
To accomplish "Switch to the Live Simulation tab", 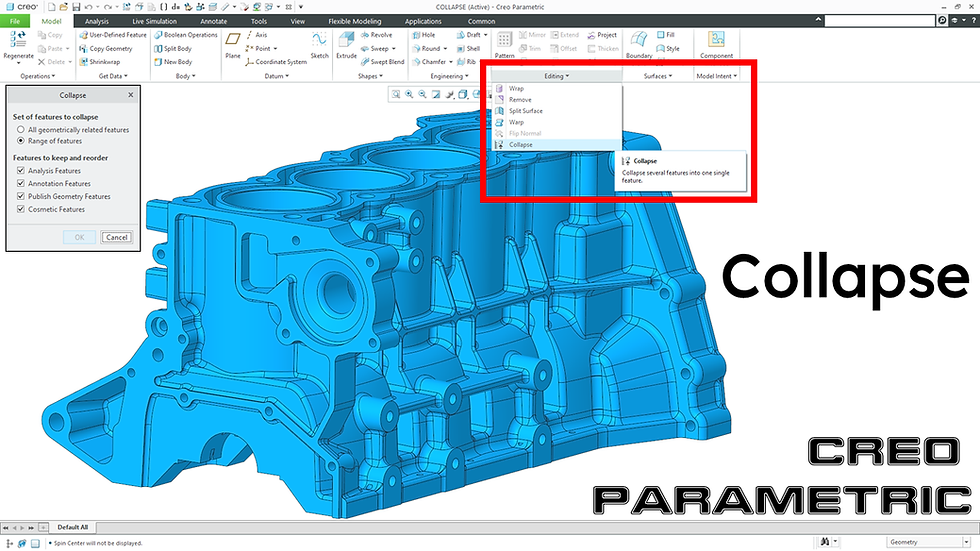I will pyautogui.click(x=154, y=21).
